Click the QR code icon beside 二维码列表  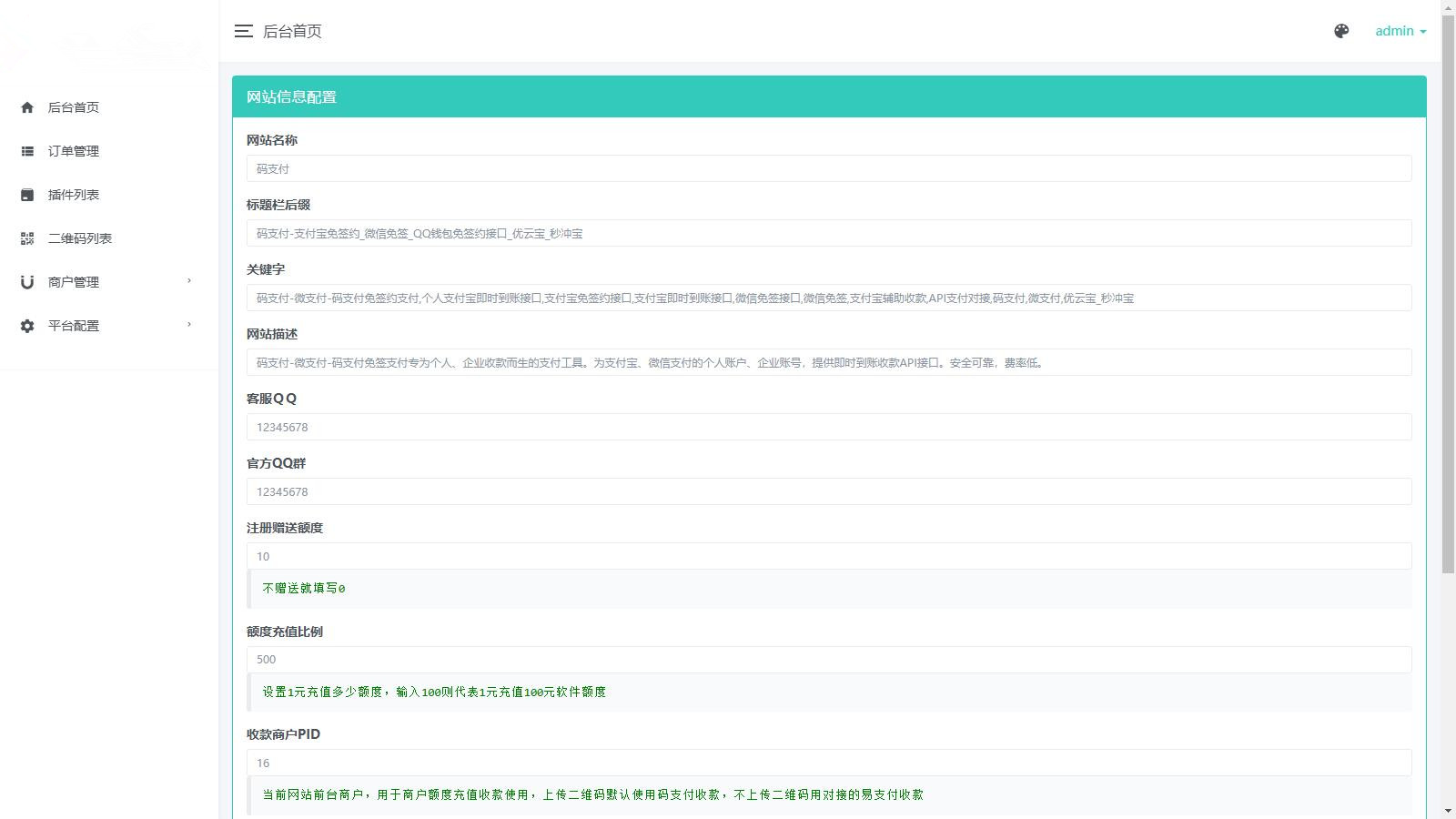[27, 238]
